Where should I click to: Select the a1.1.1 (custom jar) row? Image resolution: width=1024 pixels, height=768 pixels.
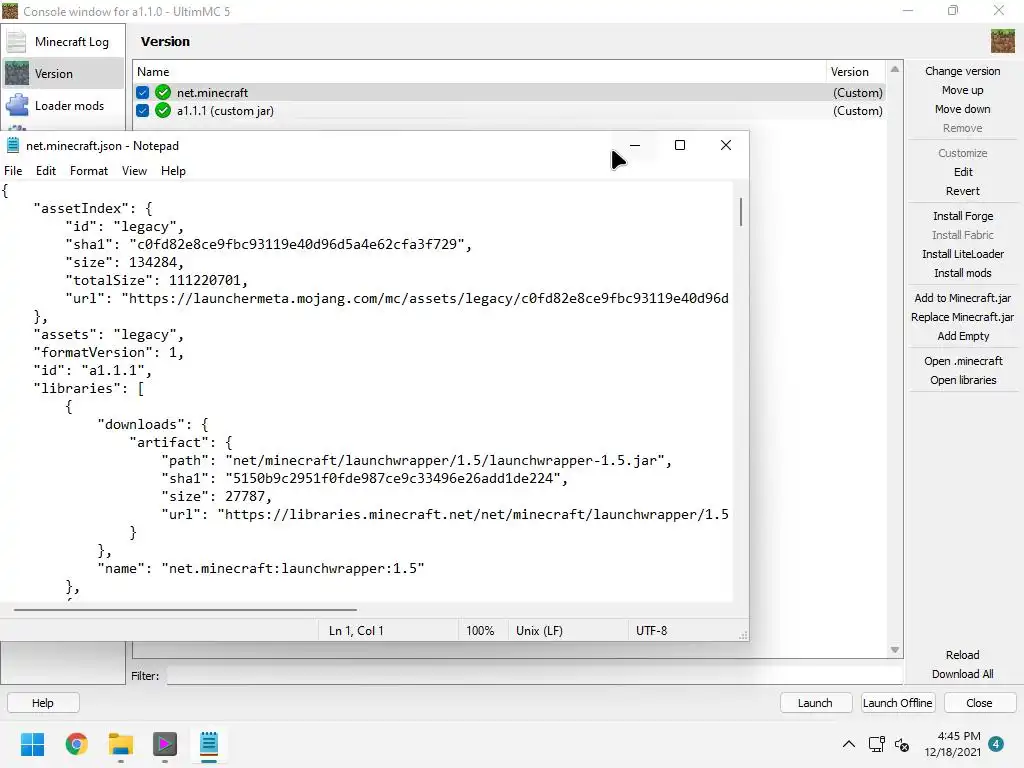point(509,111)
